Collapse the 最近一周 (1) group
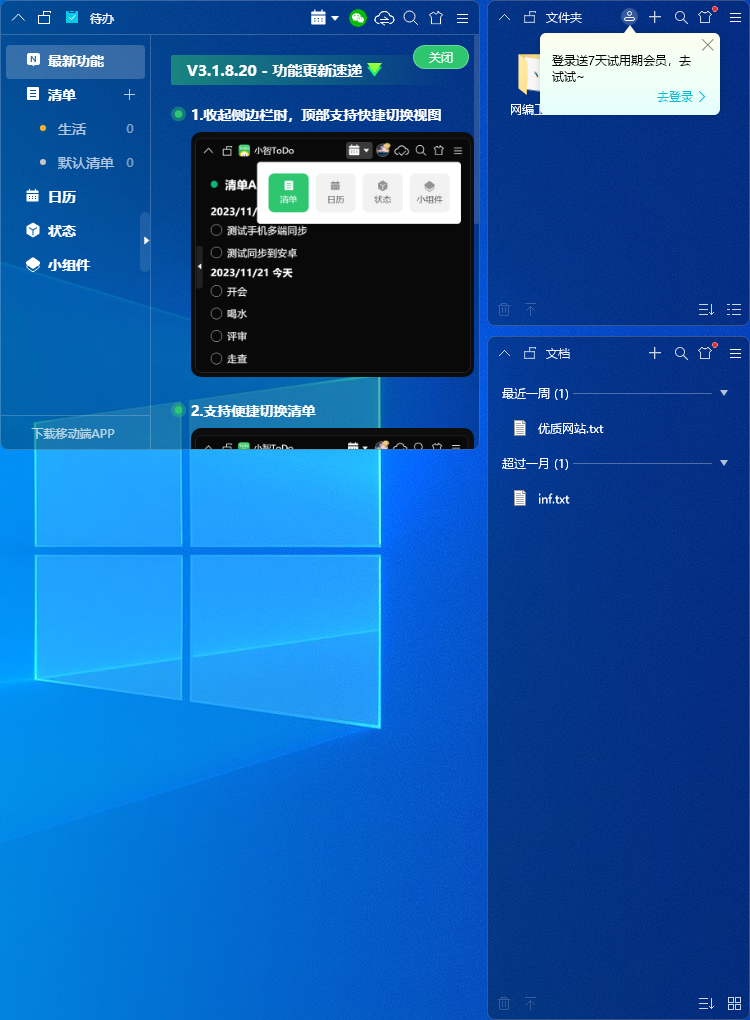 pyautogui.click(x=724, y=393)
